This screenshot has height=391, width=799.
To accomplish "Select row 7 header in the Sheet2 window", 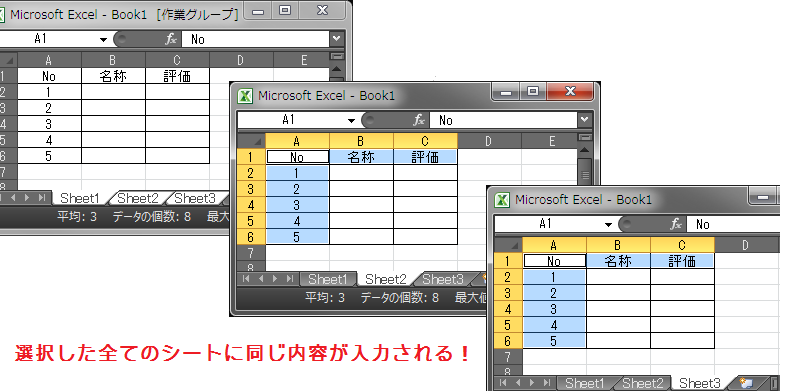I will 252,252.
